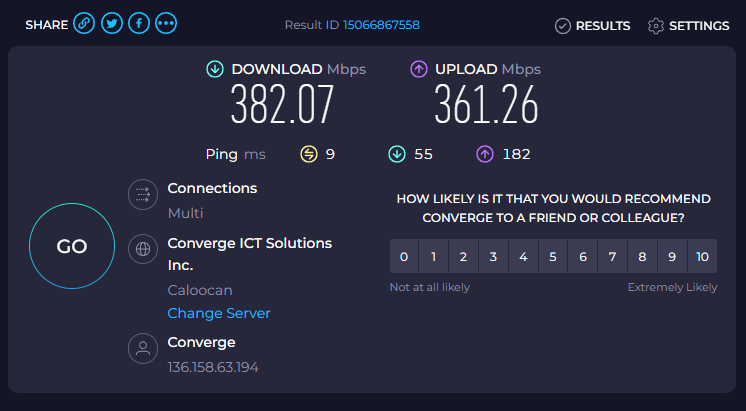Click the Caloocan server location
Screen dimensions: 746x411
click(x=200, y=290)
